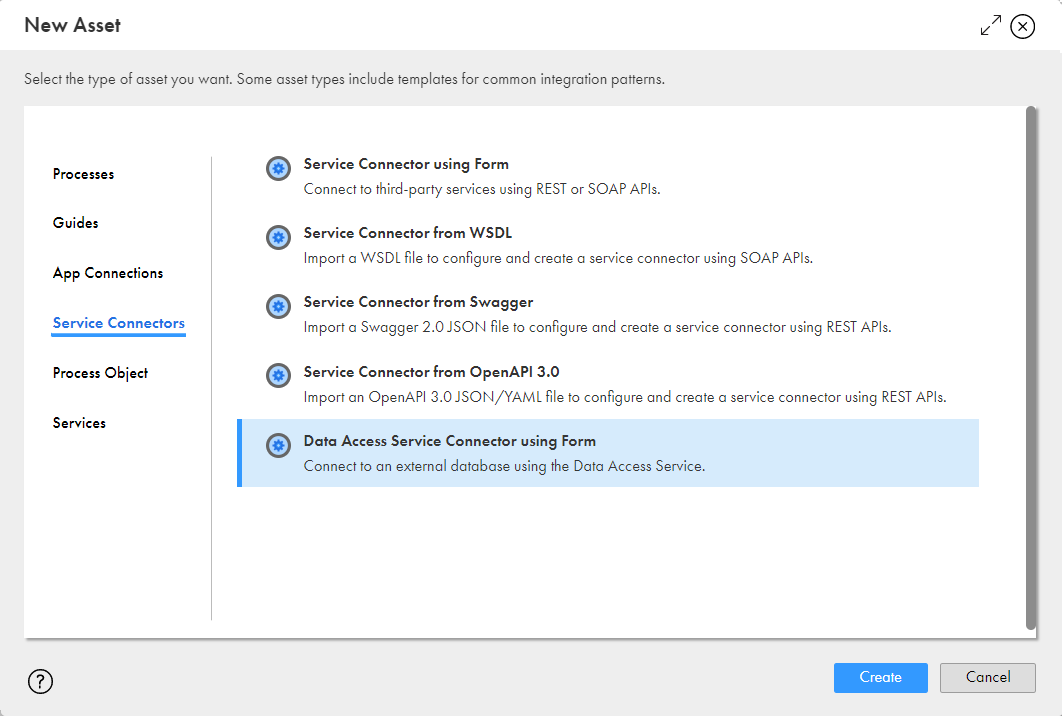Expand dialog with the maximize arrows icon
Screen dimensions: 1062x716
tap(991, 26)
